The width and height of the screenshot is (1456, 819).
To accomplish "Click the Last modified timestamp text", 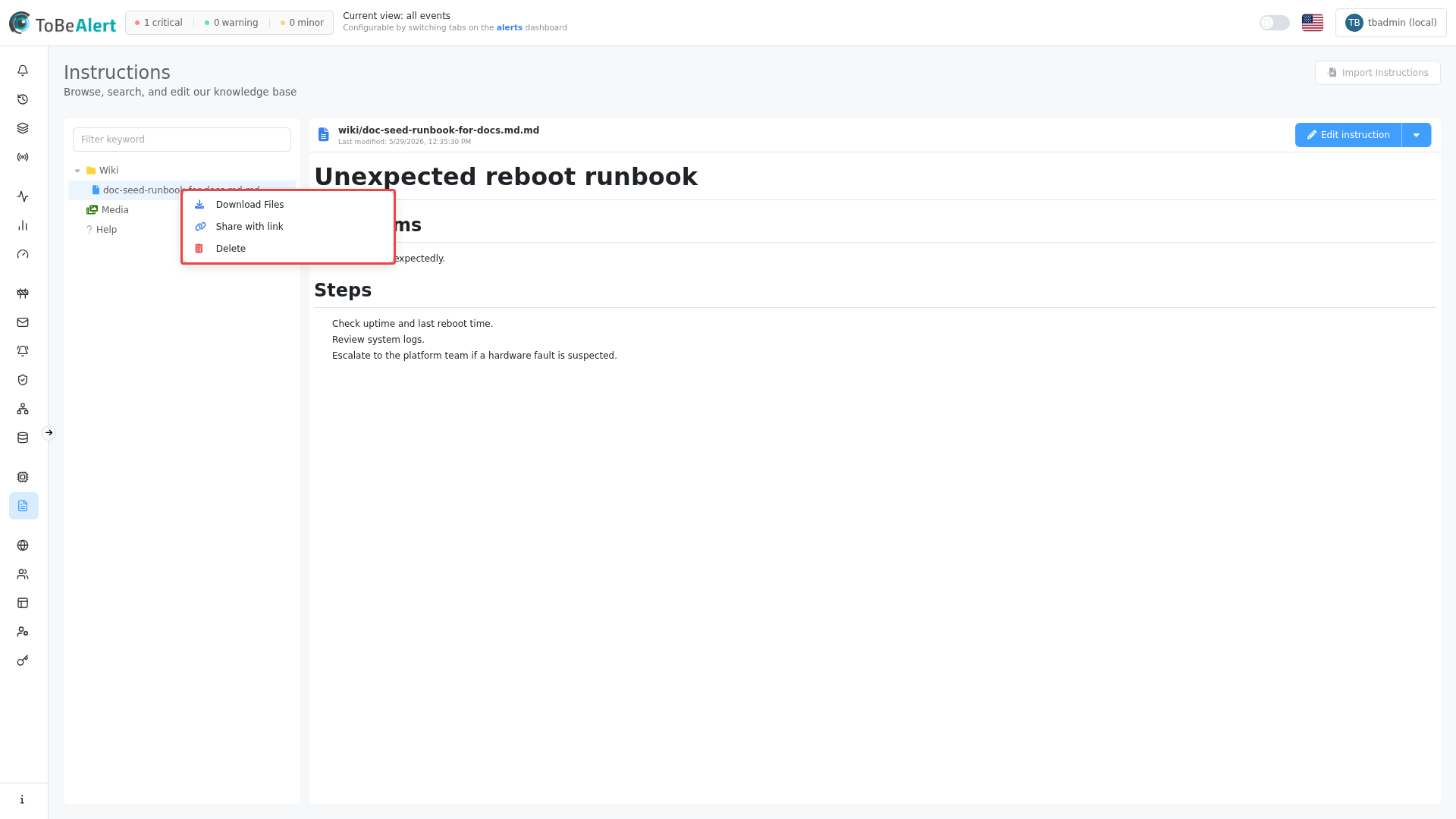I will (404, 142).
